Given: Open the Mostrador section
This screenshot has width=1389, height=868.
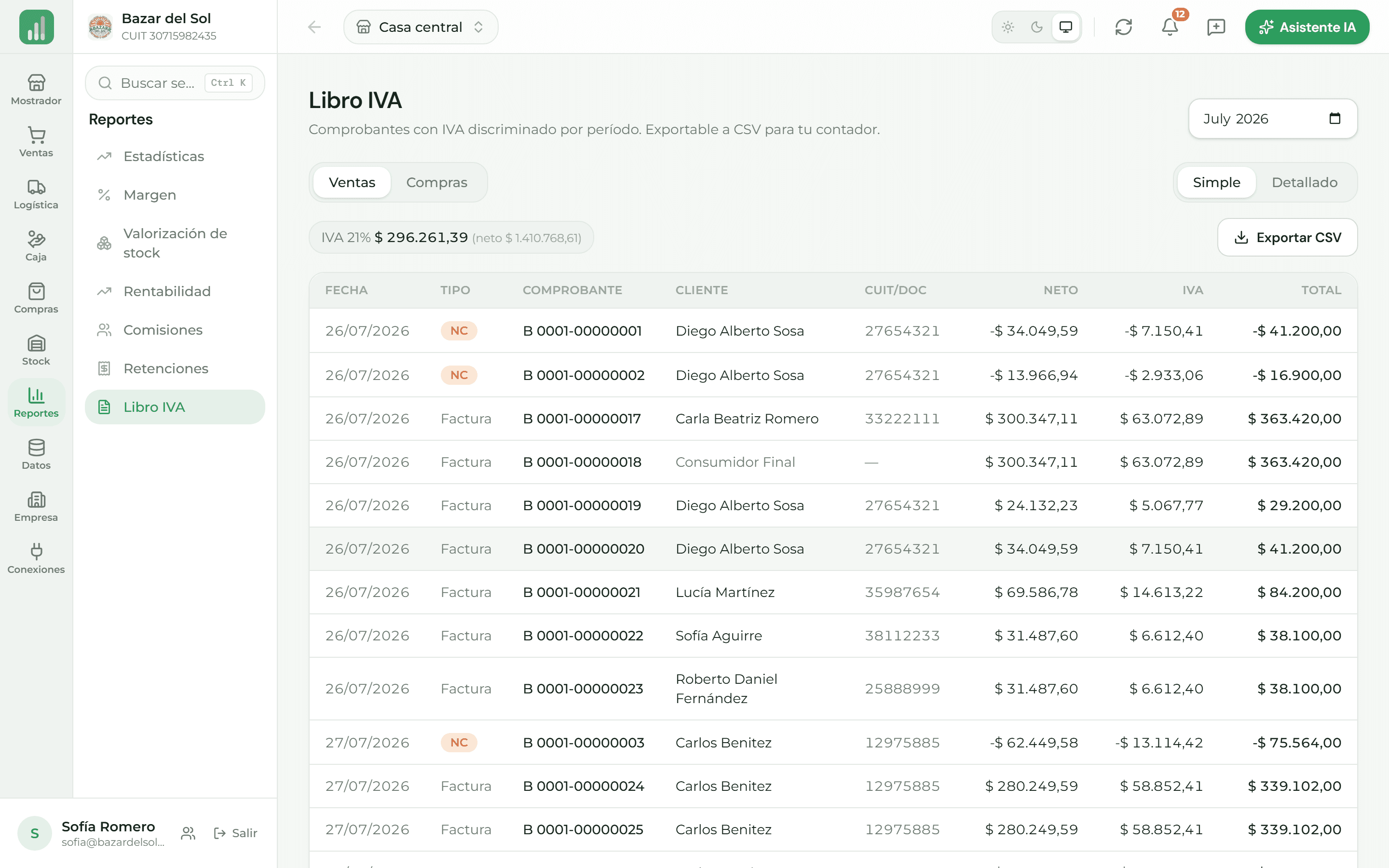Looking at the screenshot, I should pos(36,90).
